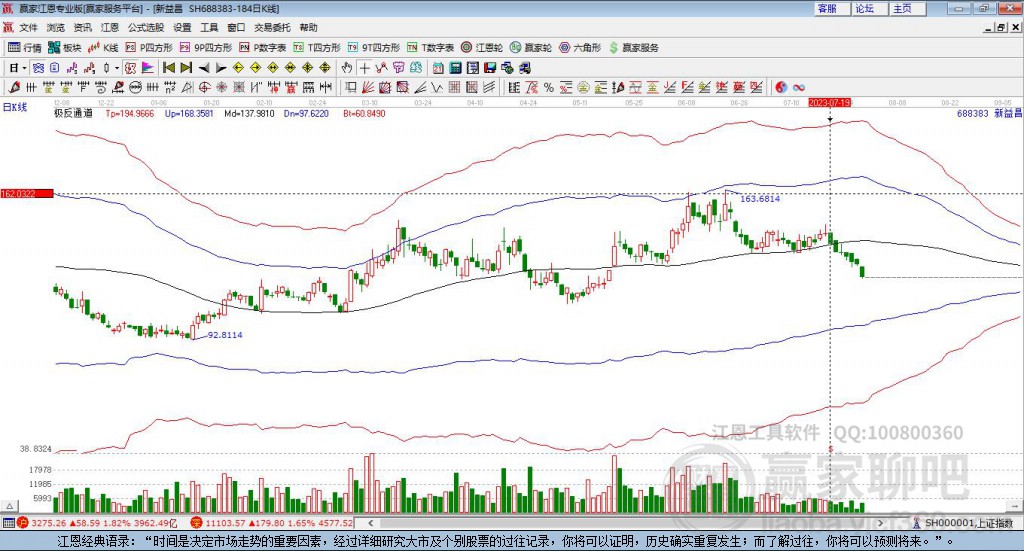1024x551 pixels.
Task: Select the circled crosshair target tool
Action: [204, 87]
